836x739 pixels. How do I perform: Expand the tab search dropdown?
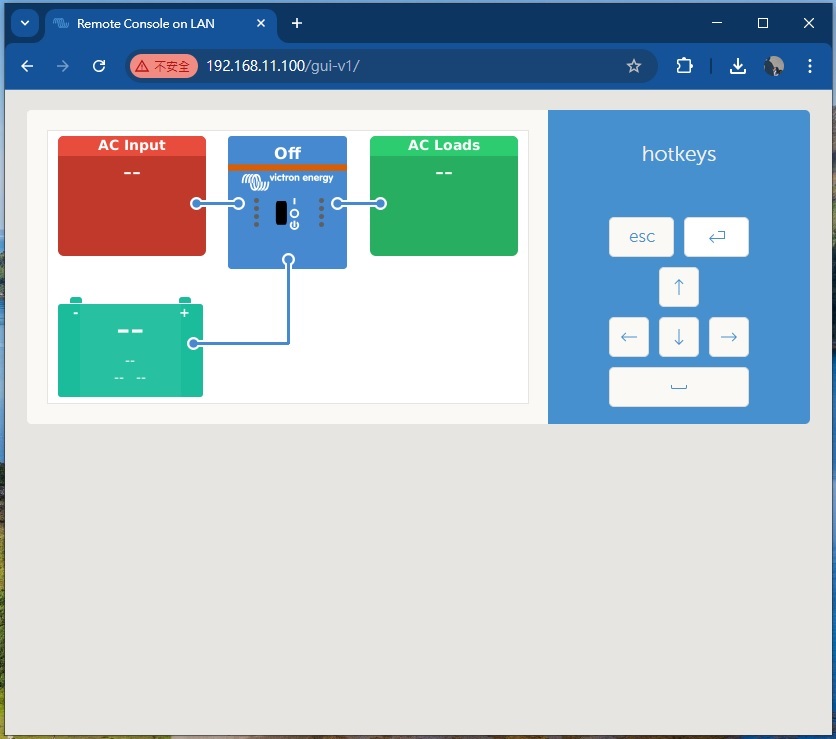[24, 23]
